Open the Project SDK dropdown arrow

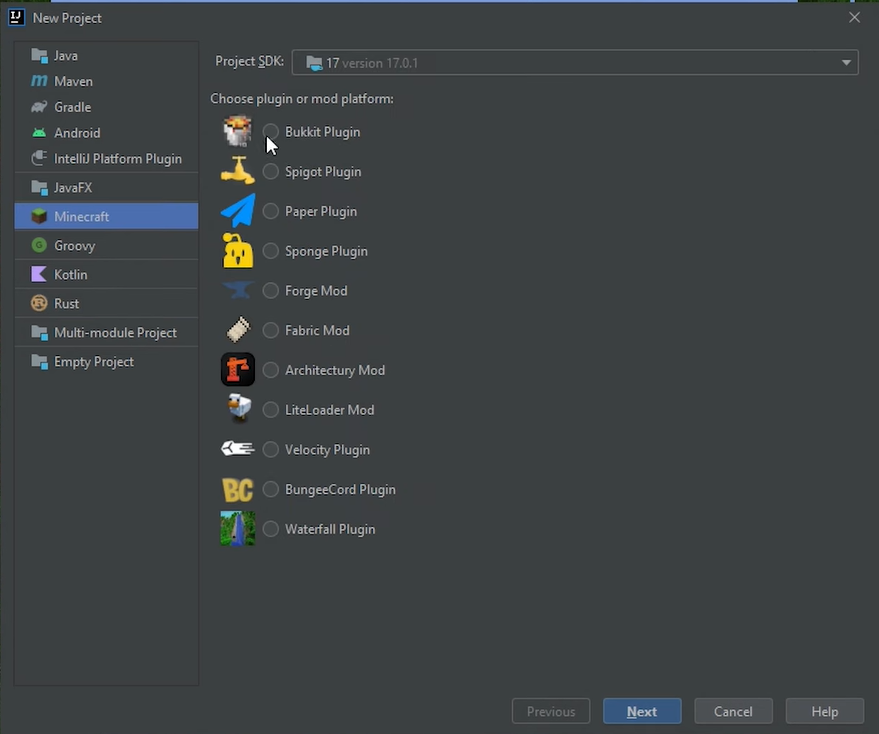pos(846,63)
